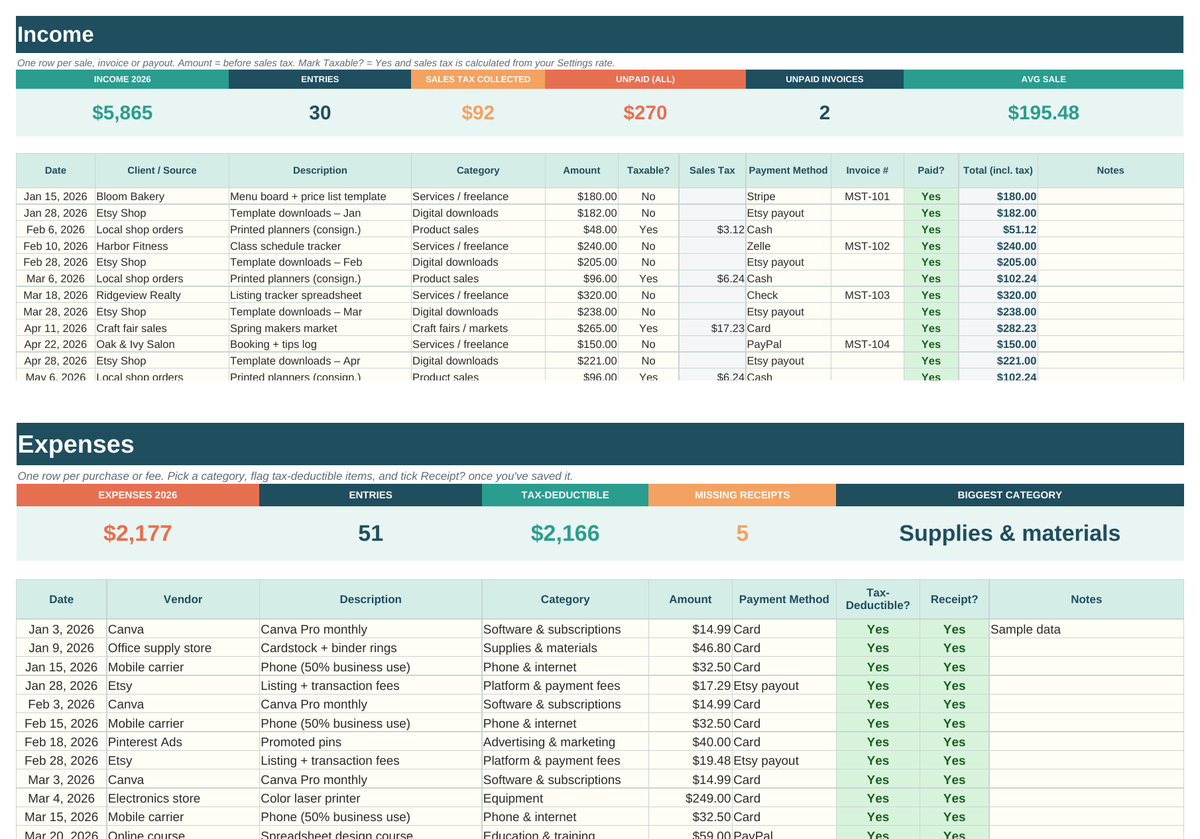The width and height of the screenshot is (1200, 839).
Task: Click the TAX-DEDUCTIBLE card label
Action: click(x=565, y=495)
